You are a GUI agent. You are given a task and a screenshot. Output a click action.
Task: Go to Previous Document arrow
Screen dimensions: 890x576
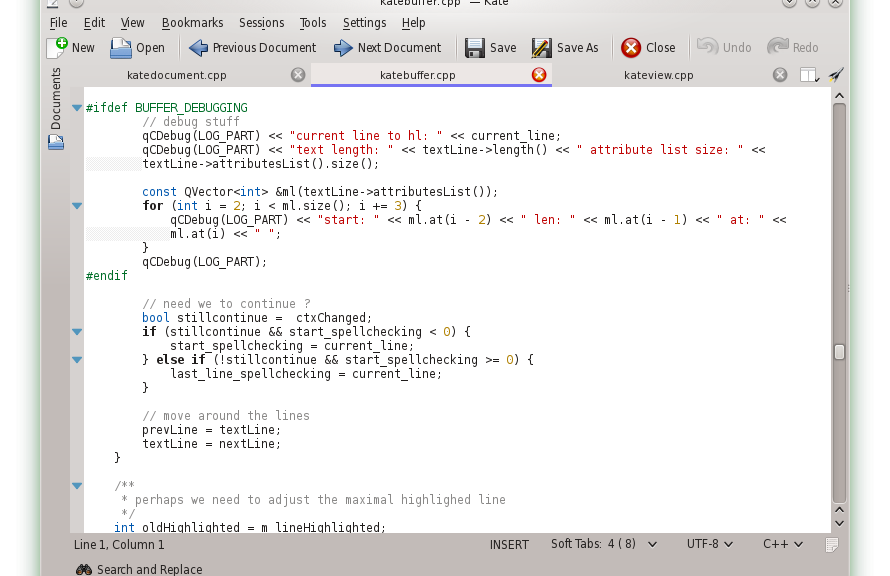coord(198,47)
